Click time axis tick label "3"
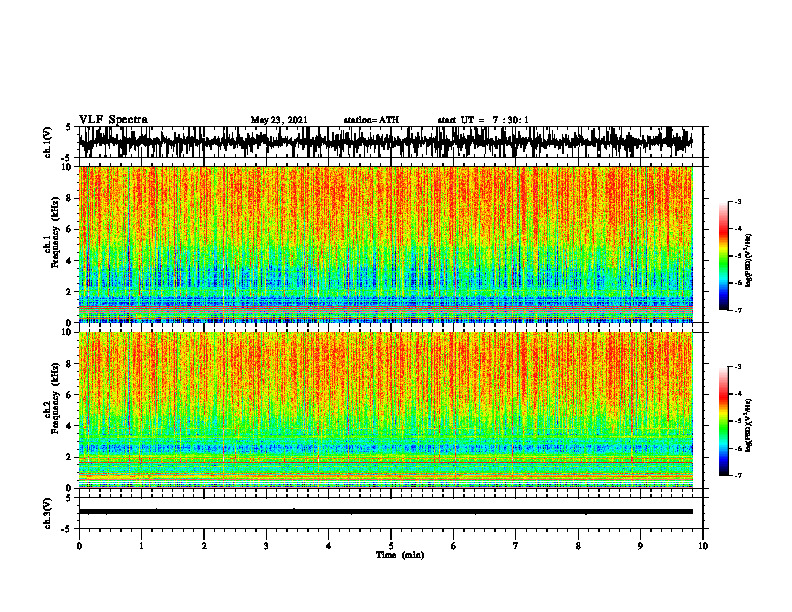Screen dimensions: 792x612 [266, 546]
